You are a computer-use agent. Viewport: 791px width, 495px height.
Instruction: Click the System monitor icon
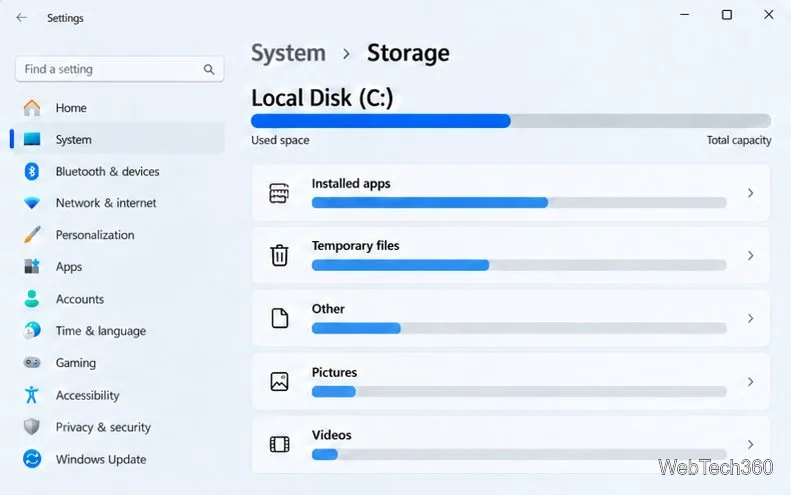coord(32,139)
